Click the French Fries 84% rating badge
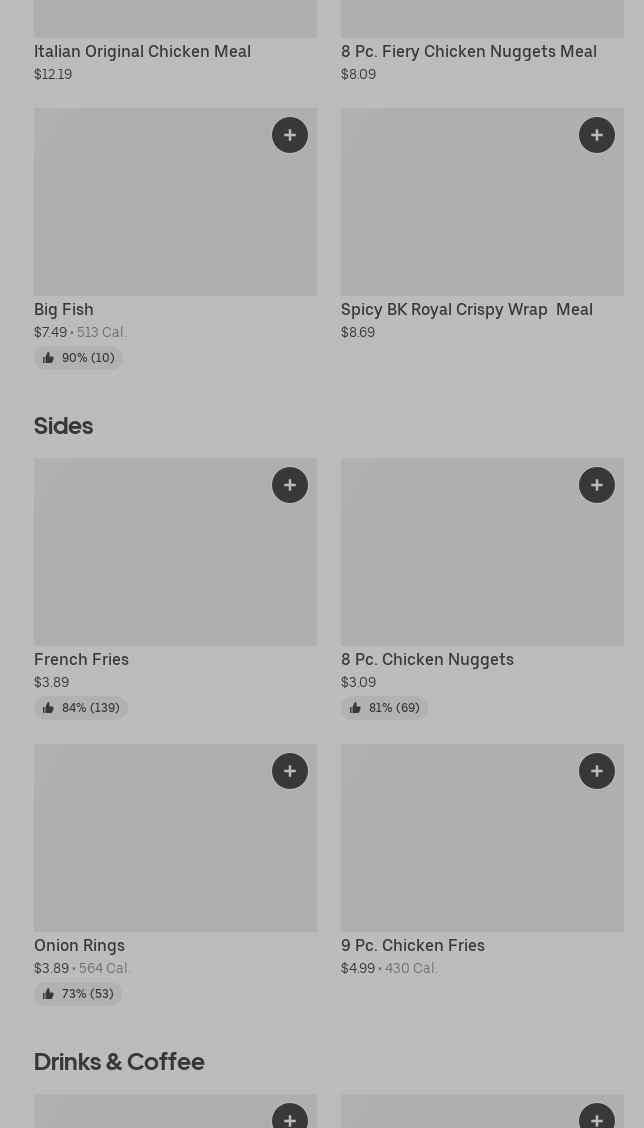The height and width of the screenshot is (1128, 644). 81,708
